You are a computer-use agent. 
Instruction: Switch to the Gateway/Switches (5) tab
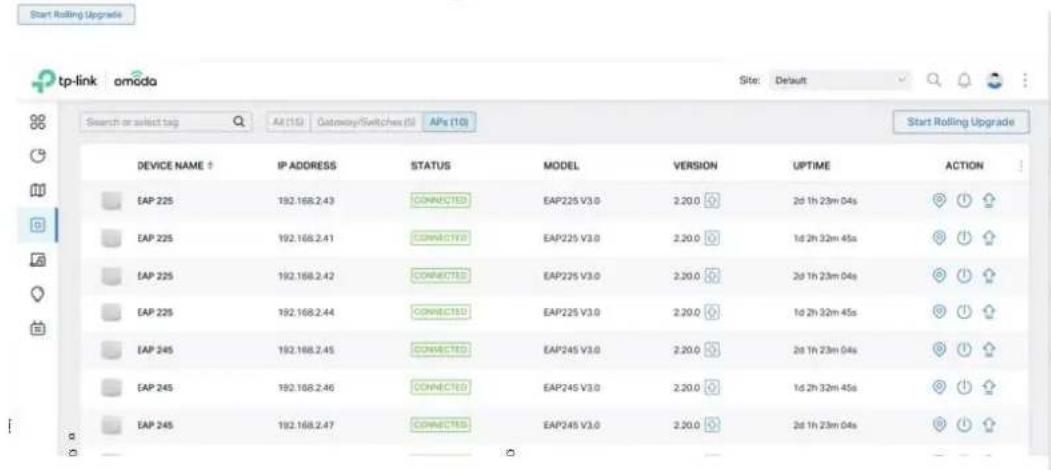tap(366, 122)
